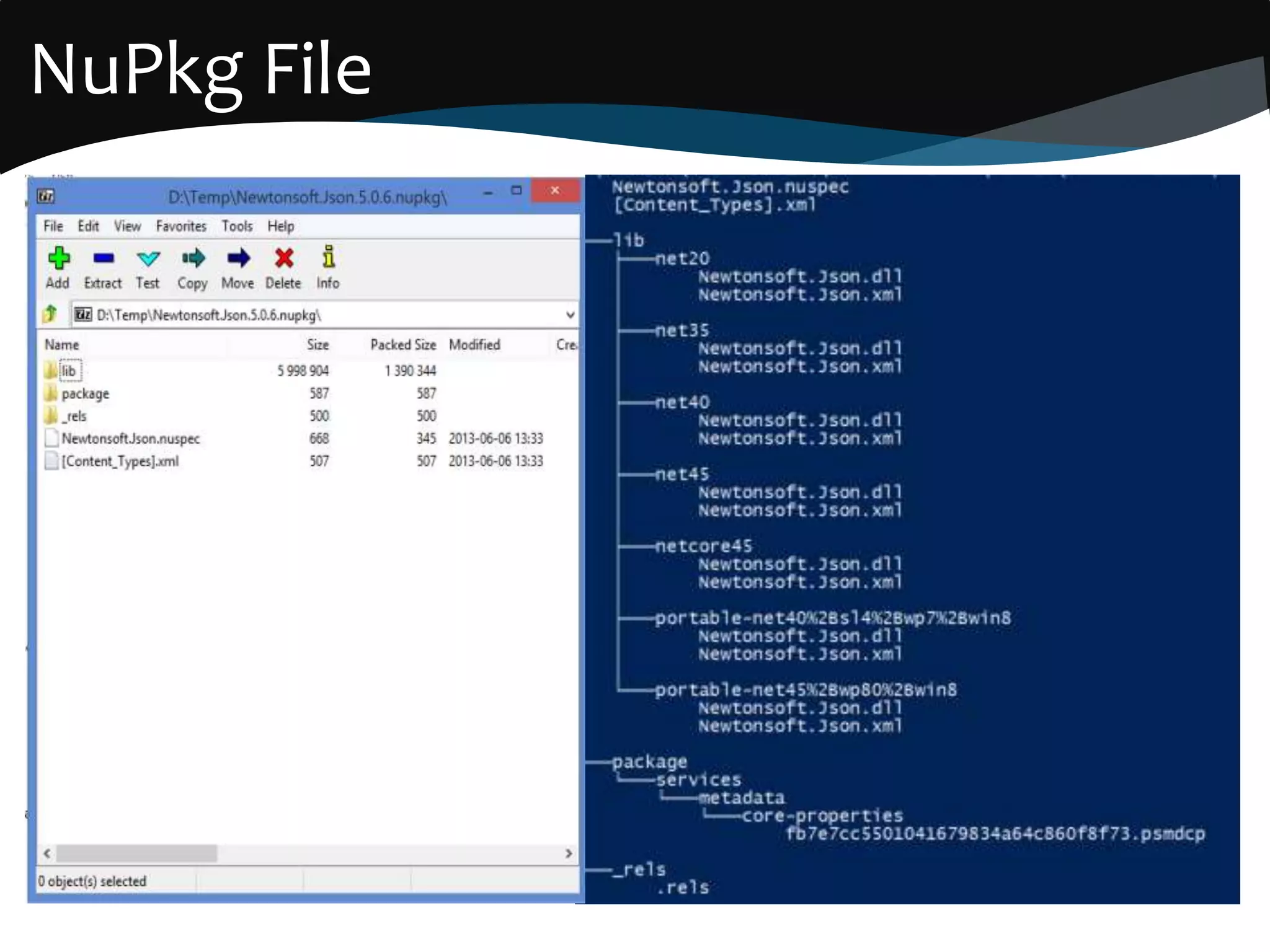Viewport: 1270px width, 952px height.
Task: Click the Test checkmark icon
Action: 148,258
